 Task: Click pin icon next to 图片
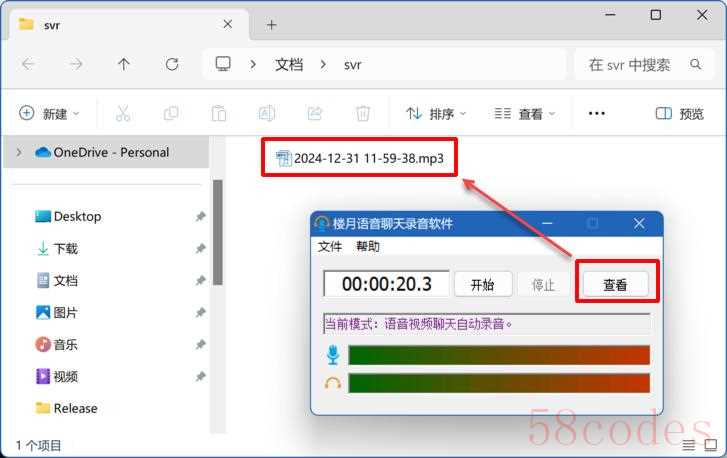click(200, 312)
